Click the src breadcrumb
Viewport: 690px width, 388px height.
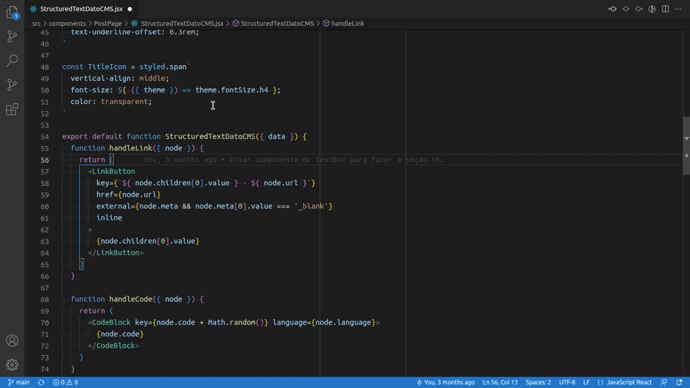[36, 23]
